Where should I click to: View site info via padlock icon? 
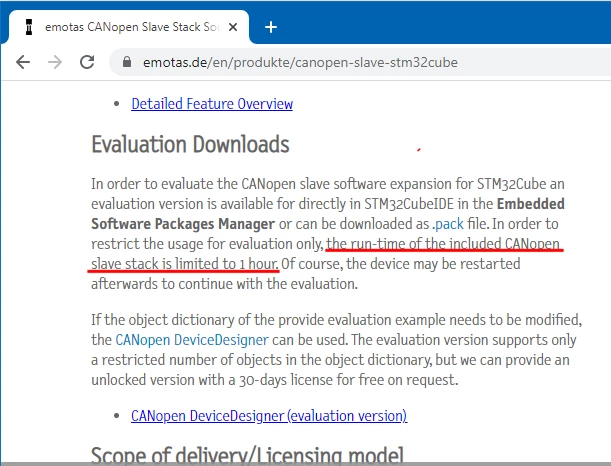127,62
